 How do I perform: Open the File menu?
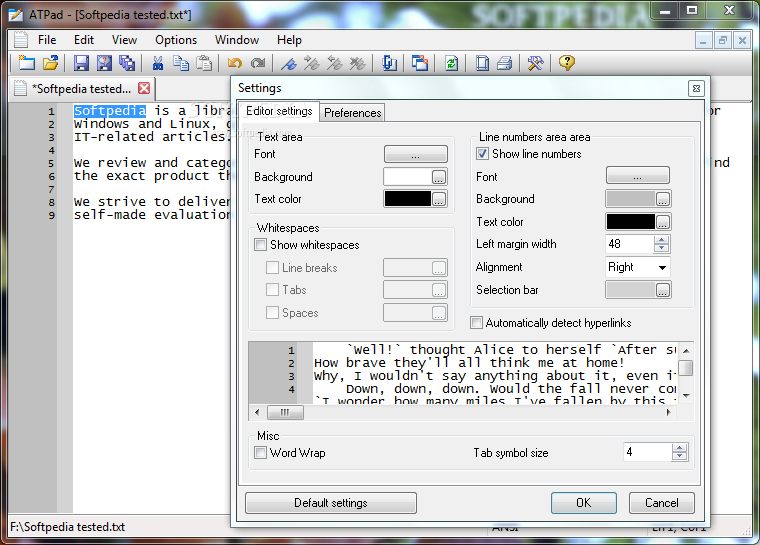pyautogui.click(x=47, y=40)
